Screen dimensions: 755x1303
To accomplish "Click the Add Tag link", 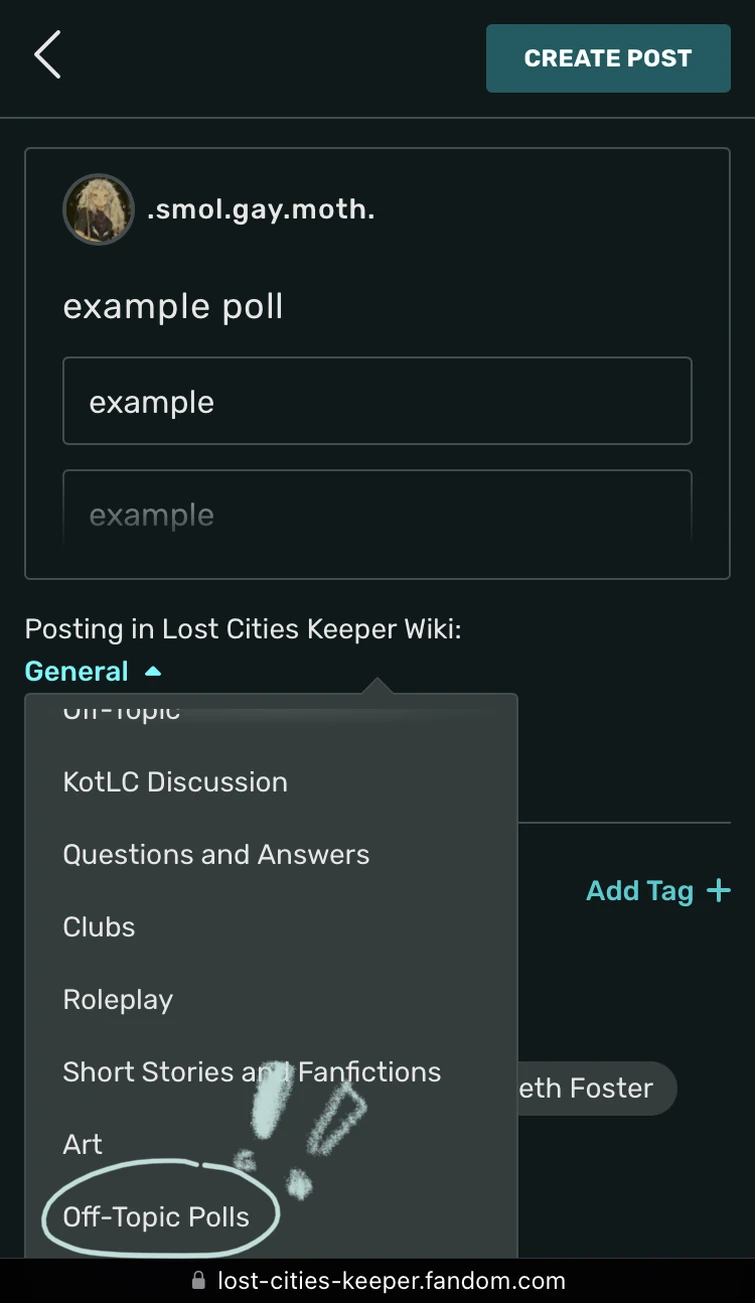I will pos(639,890).
